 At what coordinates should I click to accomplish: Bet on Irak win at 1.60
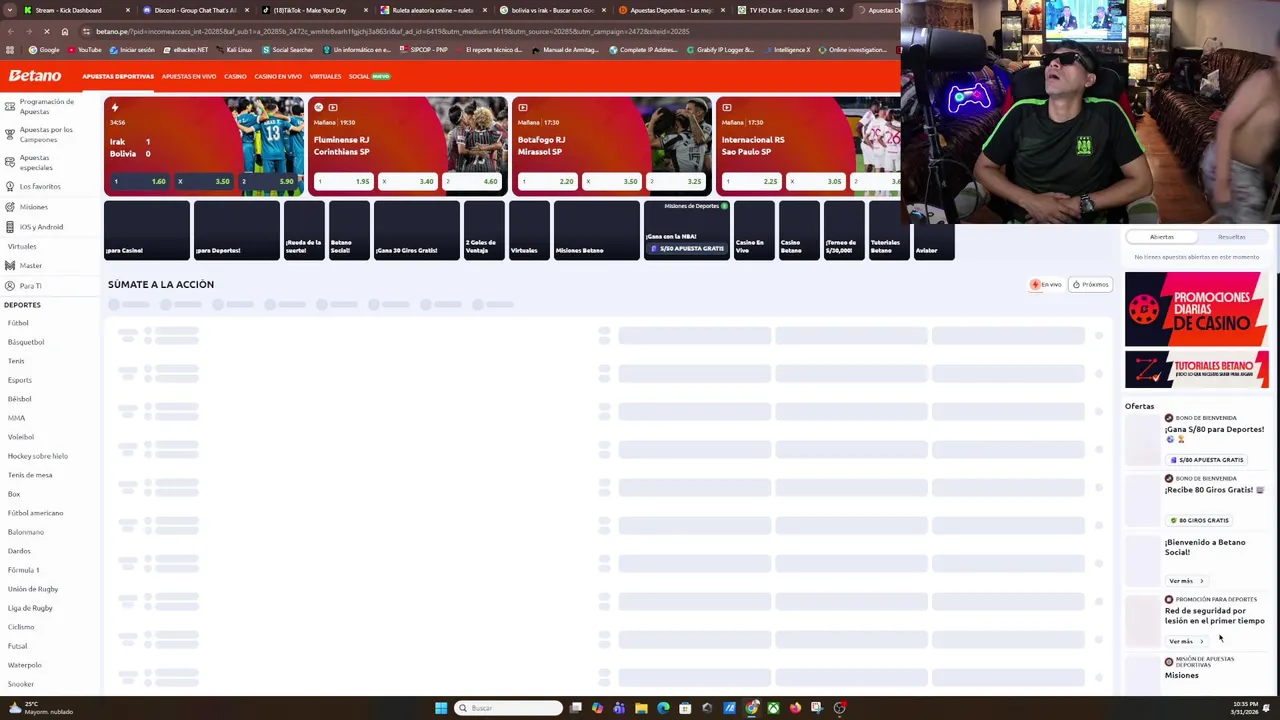pyautogui.click(x=140, y=182)
